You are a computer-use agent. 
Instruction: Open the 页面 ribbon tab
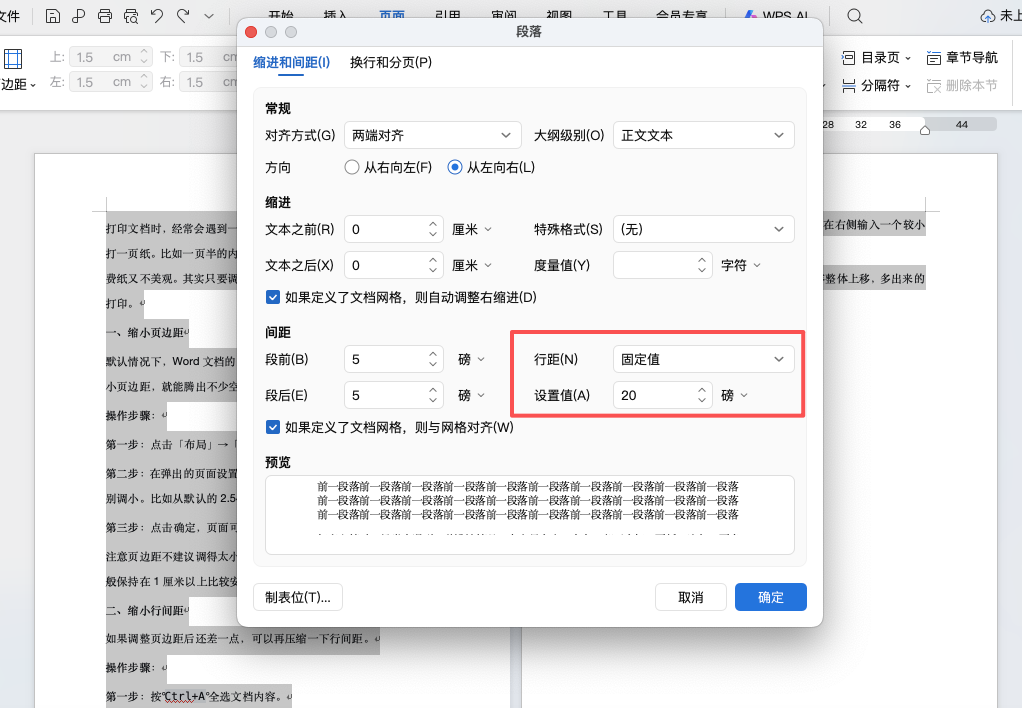[392, 16]
